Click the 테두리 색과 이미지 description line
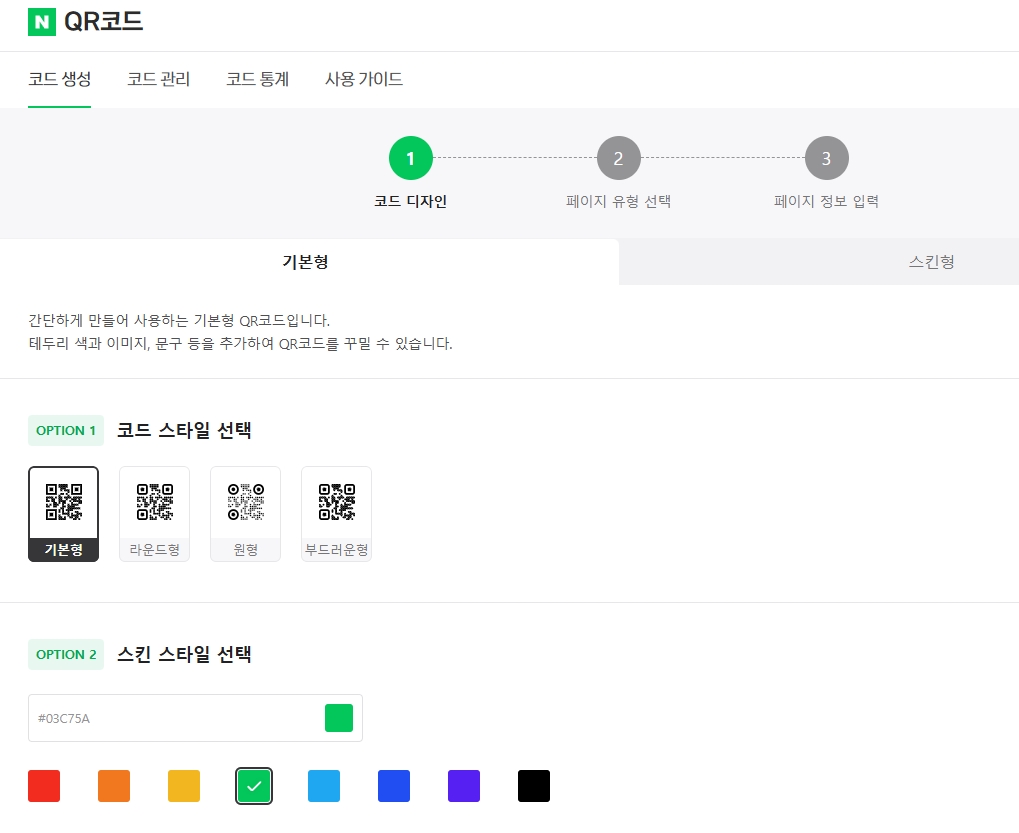Screen dimensions: 1019x833 240,343
